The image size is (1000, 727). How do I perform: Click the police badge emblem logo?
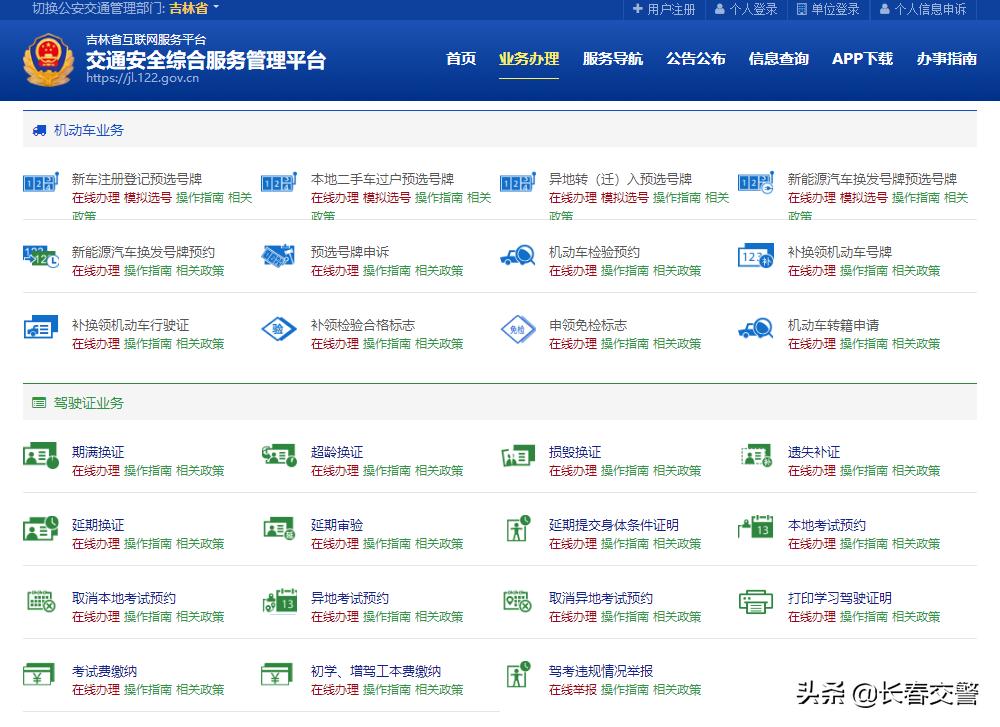[48, 61]
